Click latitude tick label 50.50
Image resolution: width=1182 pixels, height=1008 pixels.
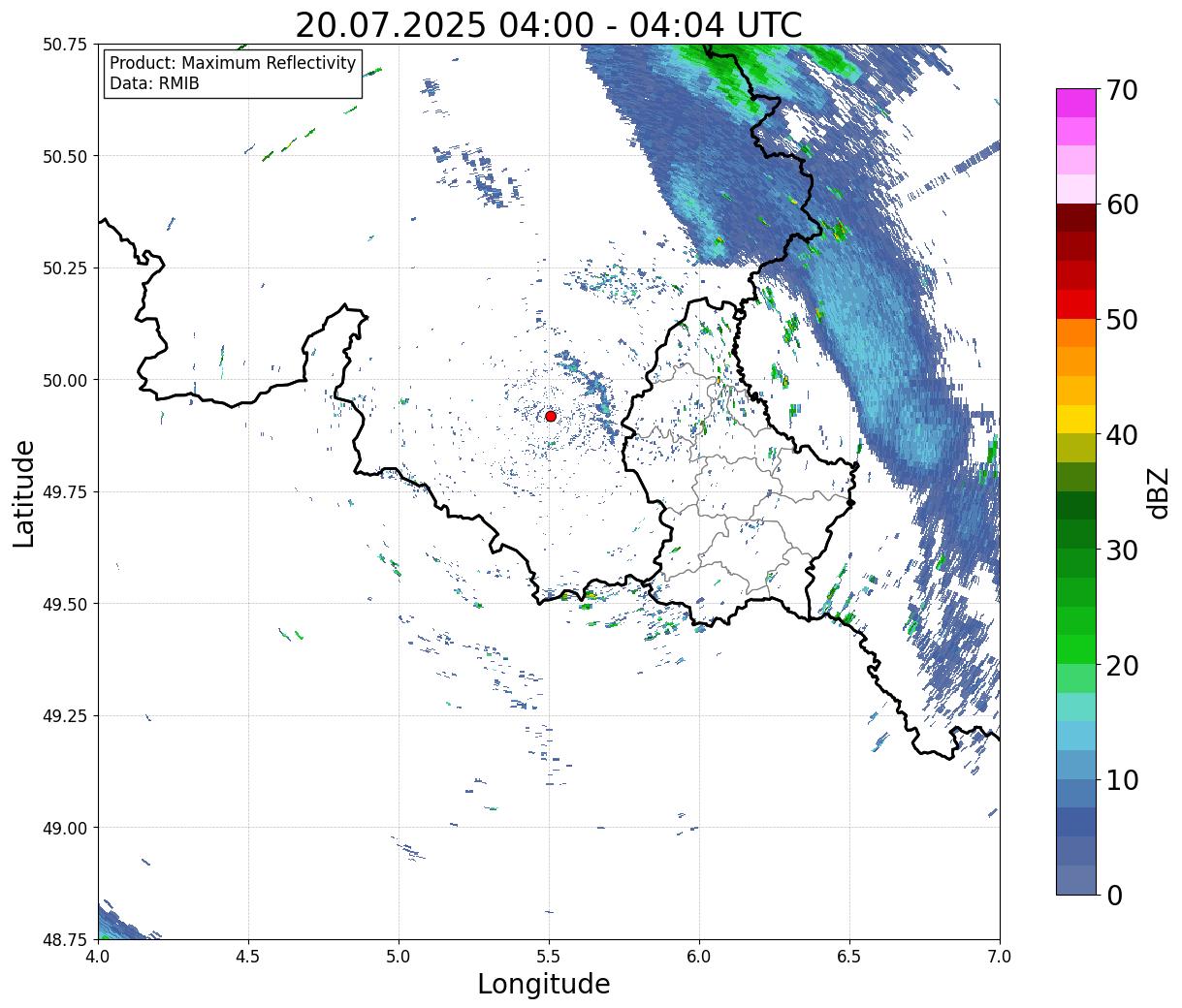65,156
